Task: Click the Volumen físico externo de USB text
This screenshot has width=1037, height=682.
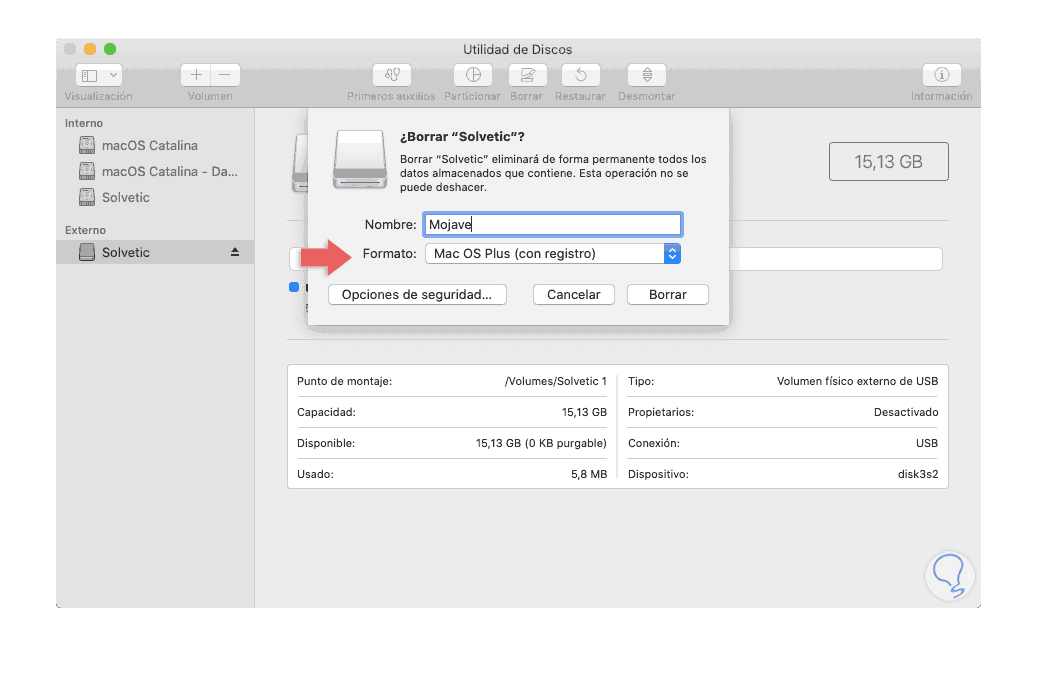Action: point(857,381)
